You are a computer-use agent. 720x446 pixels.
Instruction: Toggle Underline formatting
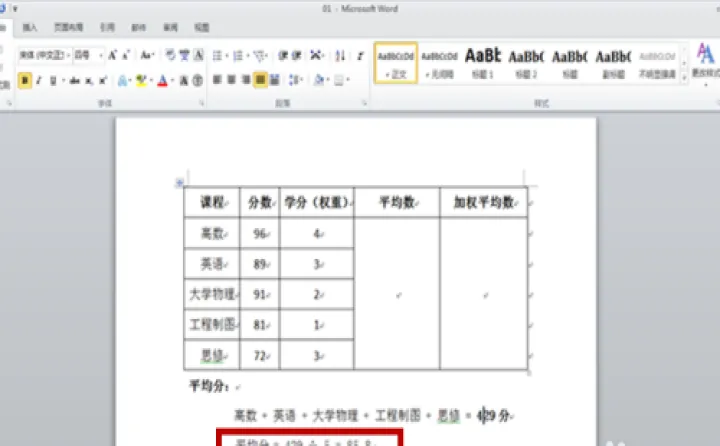pos(53,81)
